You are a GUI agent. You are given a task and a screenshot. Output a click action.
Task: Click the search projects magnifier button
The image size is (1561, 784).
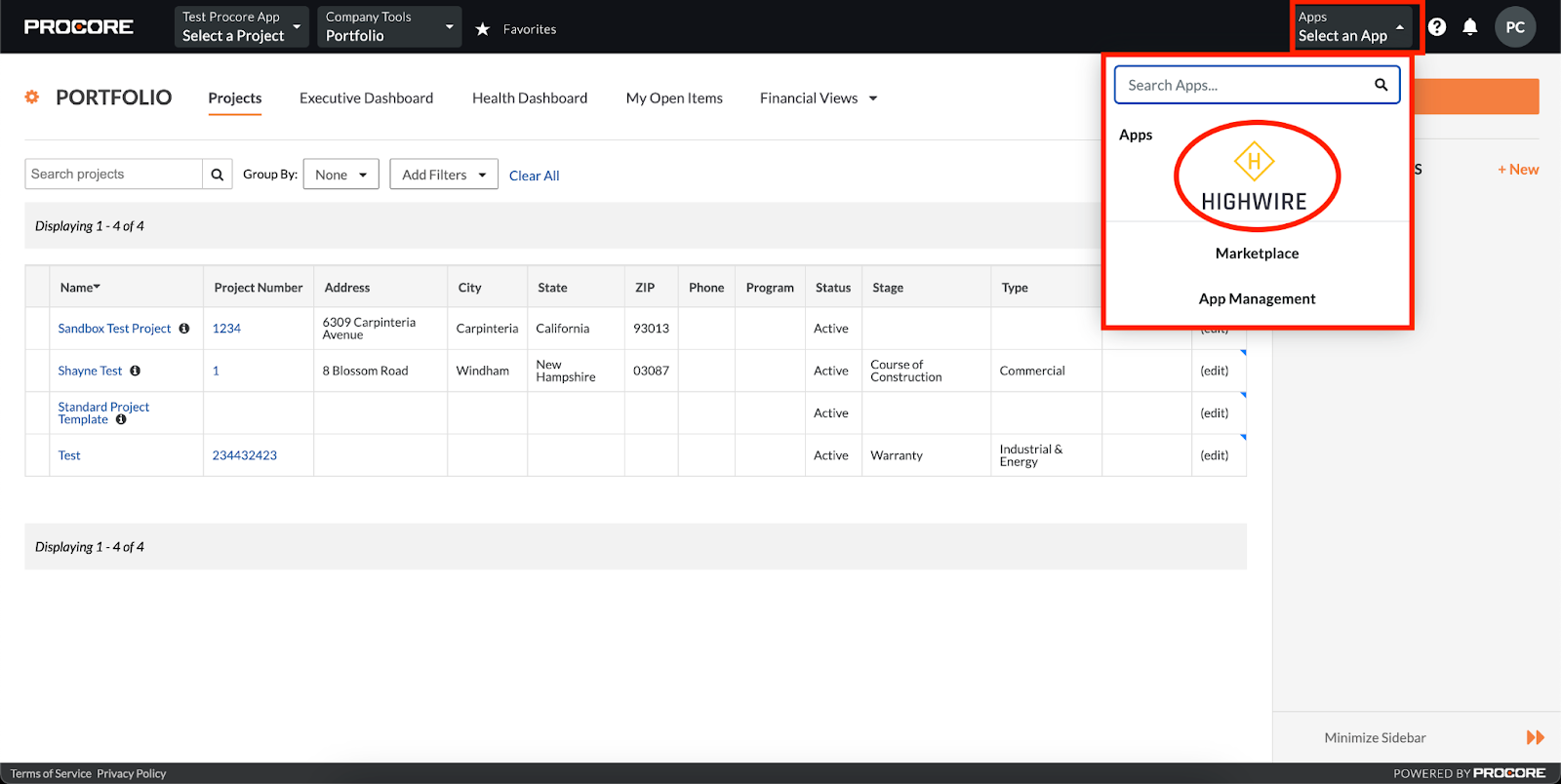pyautogui.click(x=218, y=175)
